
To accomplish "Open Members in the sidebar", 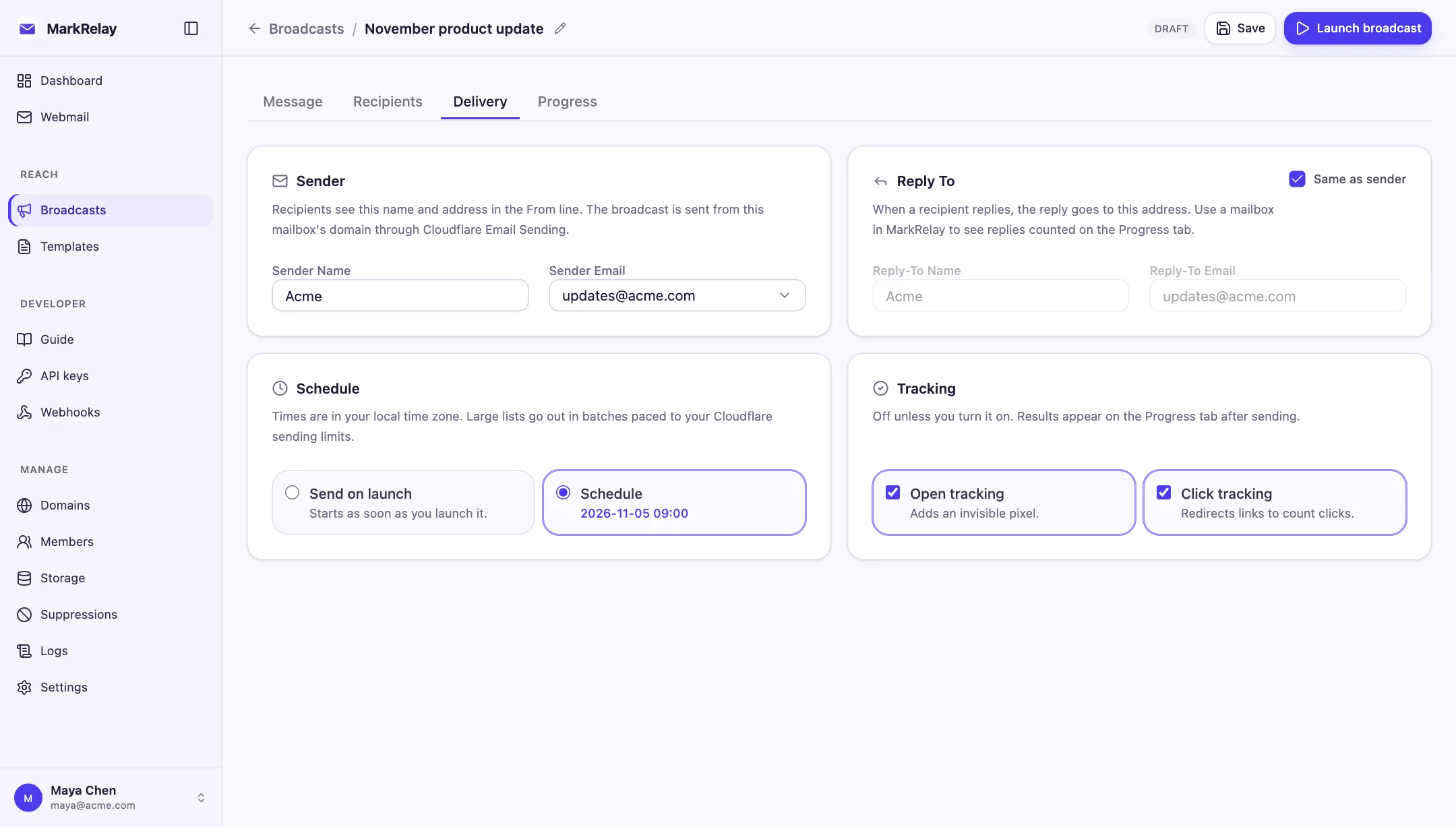I will (111, 542).
